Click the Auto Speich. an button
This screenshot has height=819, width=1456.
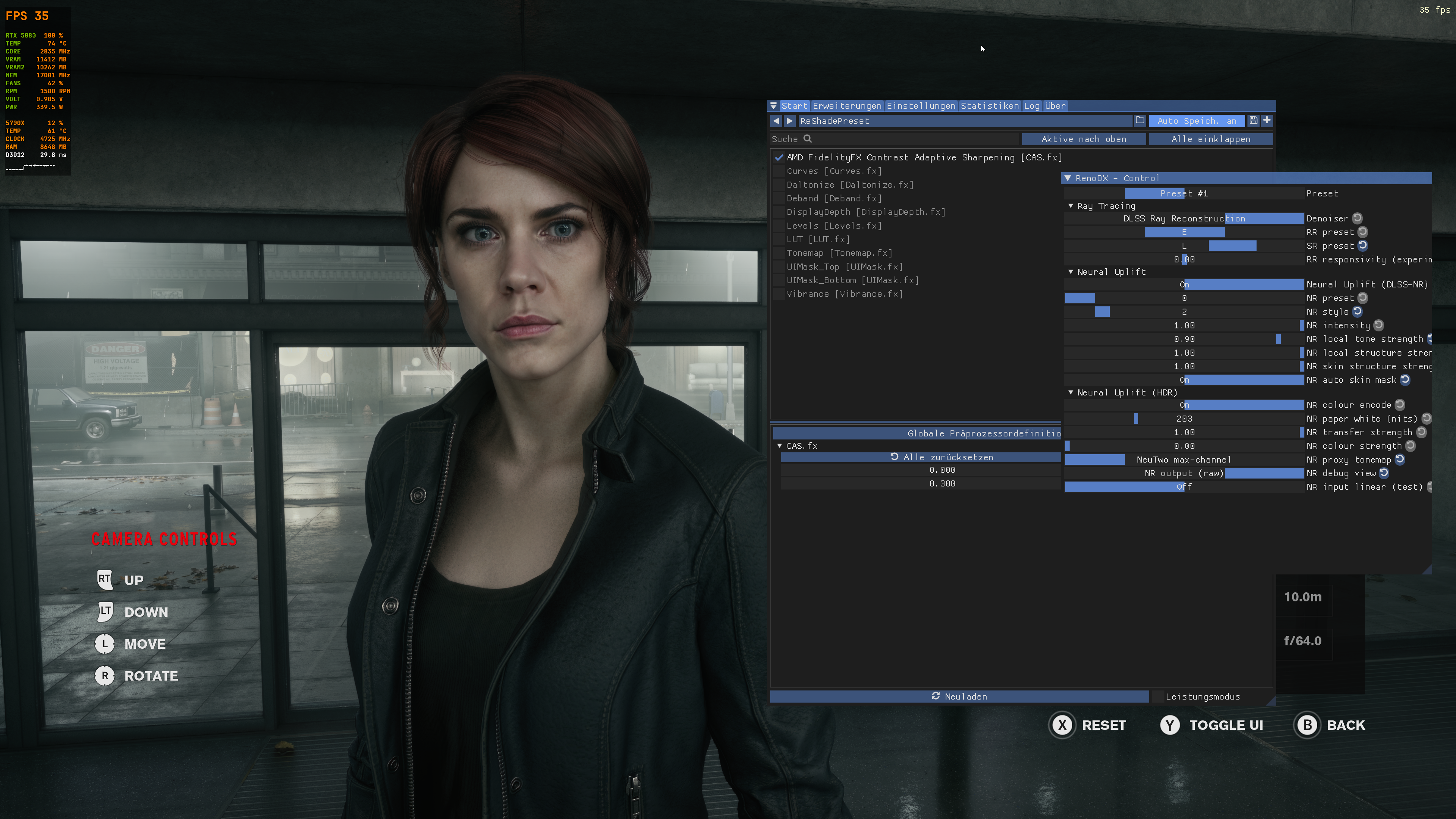pyautogui.click(x=1197, y=121)
